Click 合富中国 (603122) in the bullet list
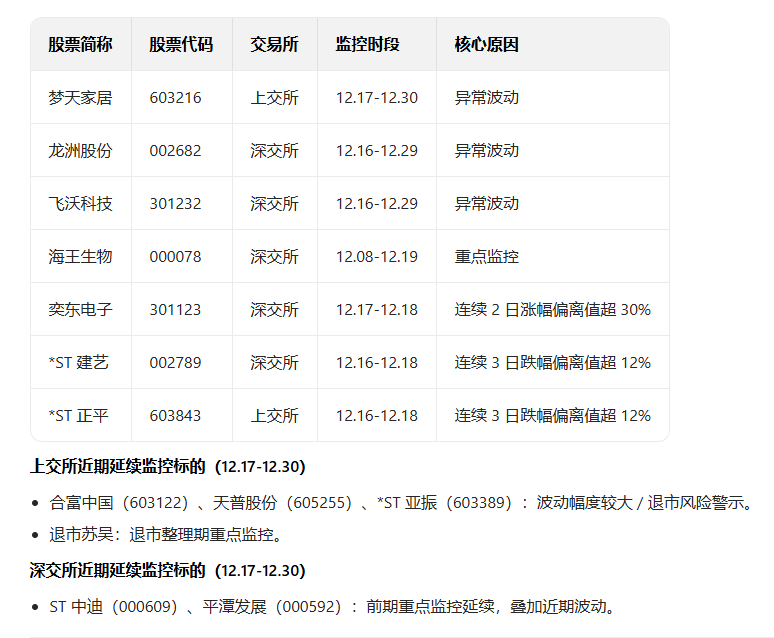This screenshot has width=774, height=638. point(119,503)
